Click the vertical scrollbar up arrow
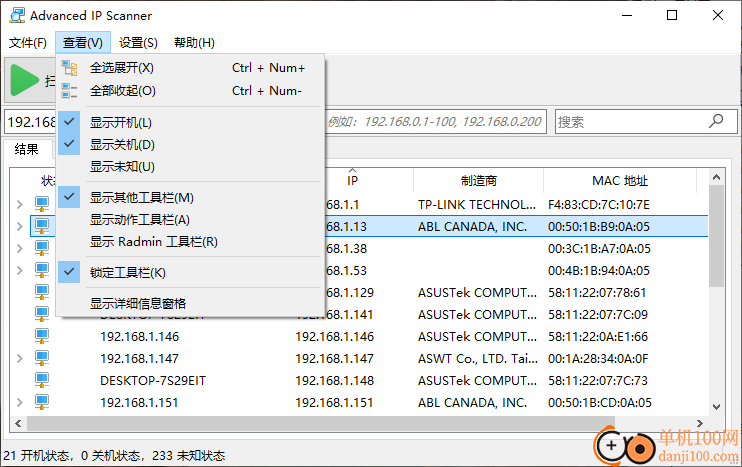Viewport: 742px width, 467px height. (x=716, y=177)
